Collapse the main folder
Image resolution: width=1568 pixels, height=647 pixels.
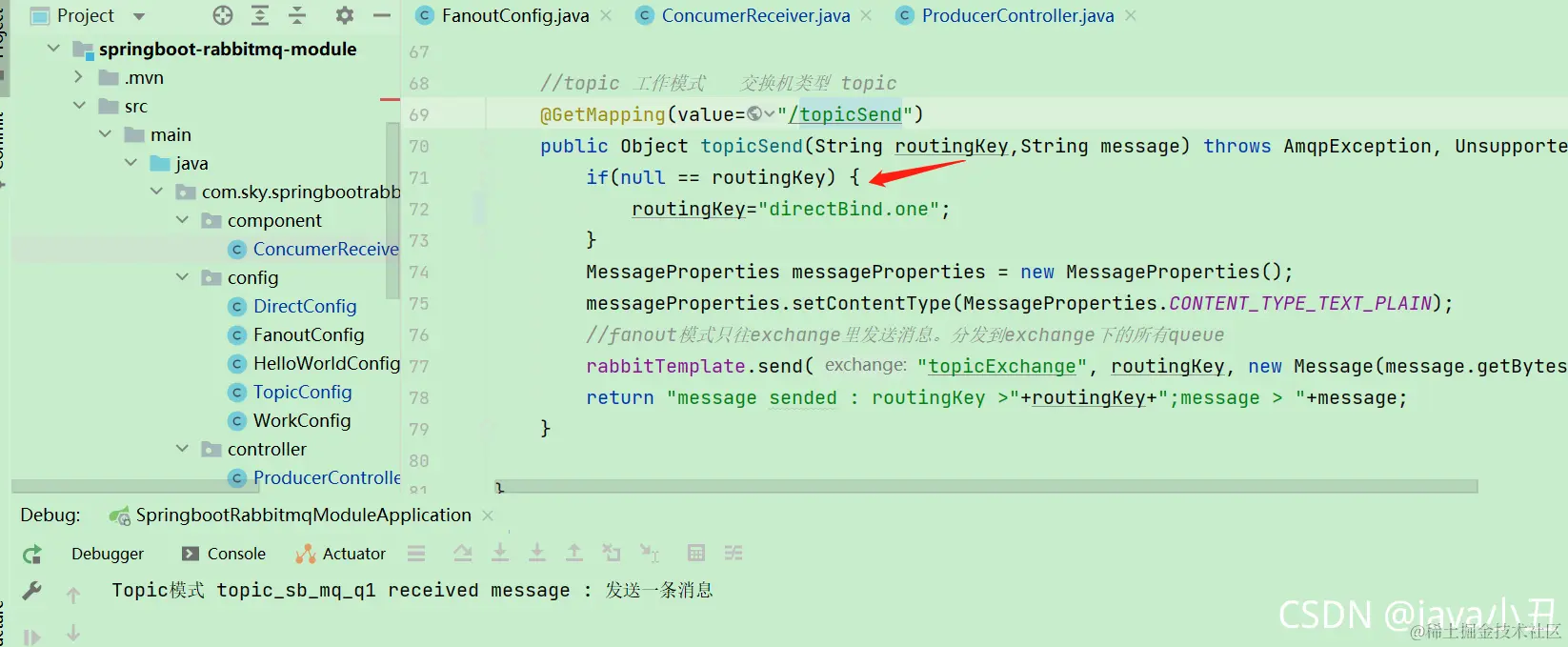pos(106,134)
